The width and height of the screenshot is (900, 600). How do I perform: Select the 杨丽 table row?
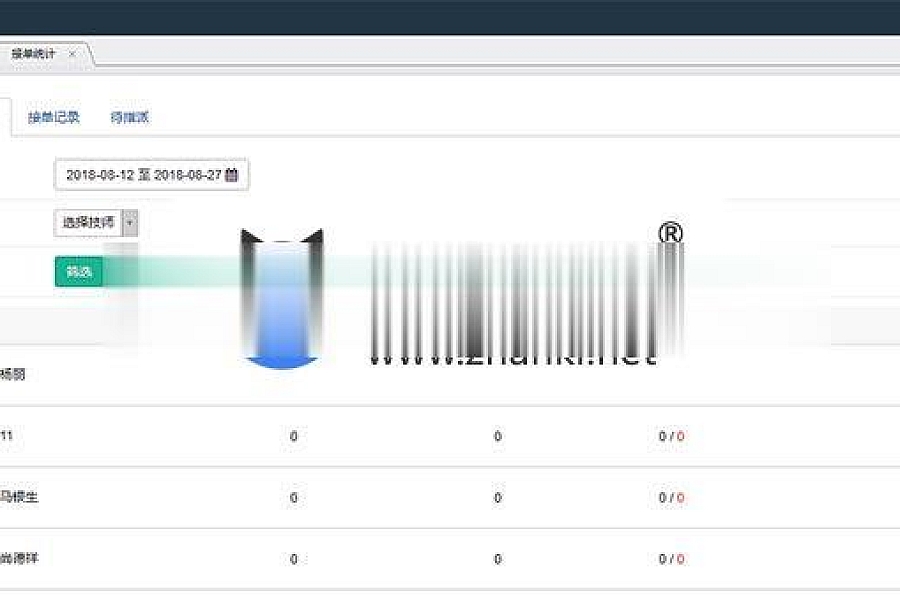tap(13, 375)
